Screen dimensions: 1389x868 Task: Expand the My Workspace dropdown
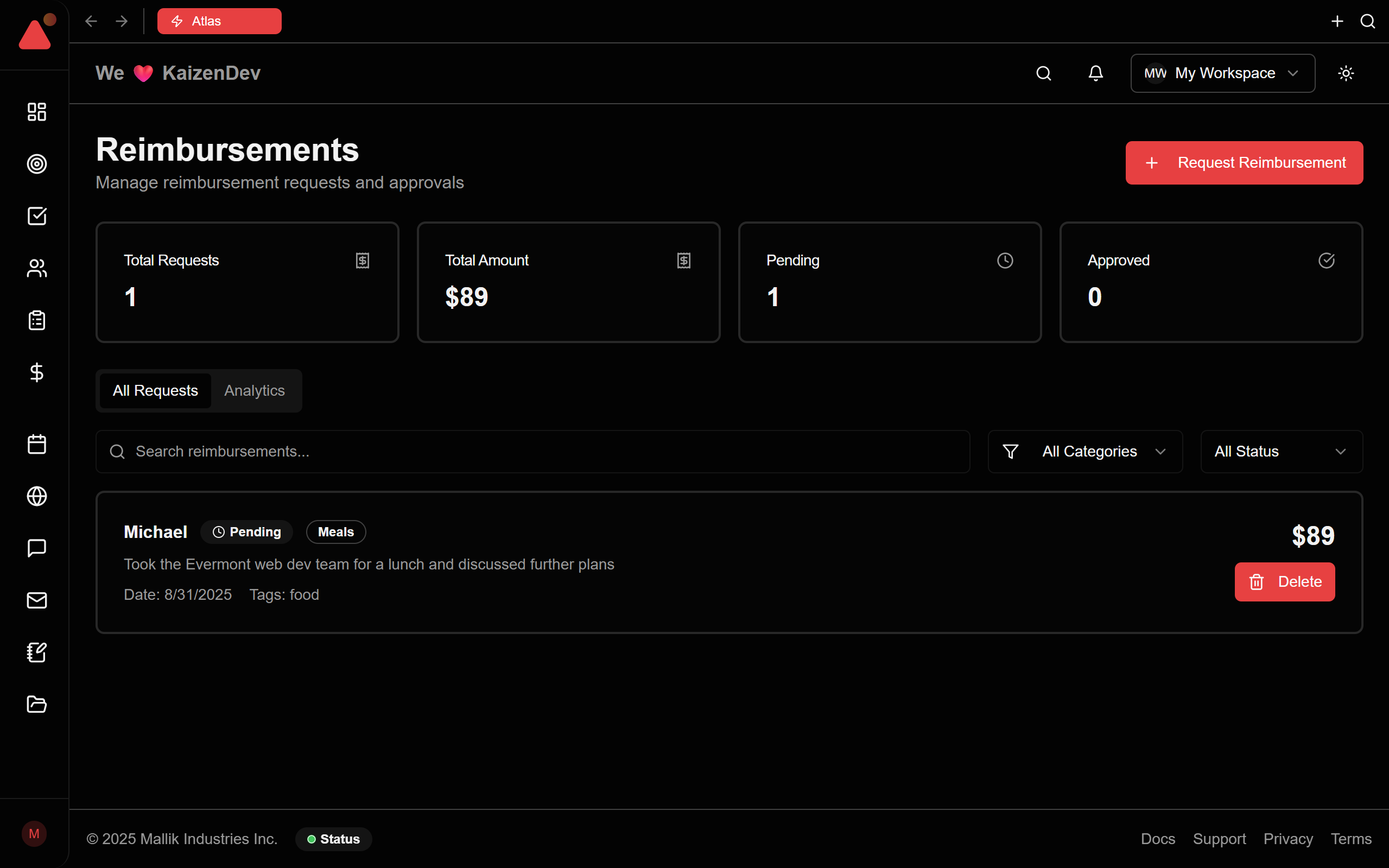click(x=1222, y=73)
